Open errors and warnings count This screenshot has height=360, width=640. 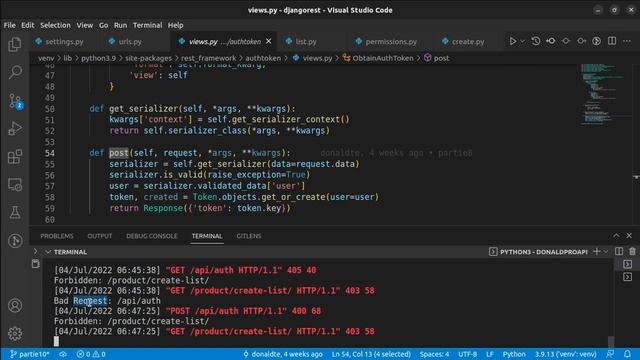[91, 354]
